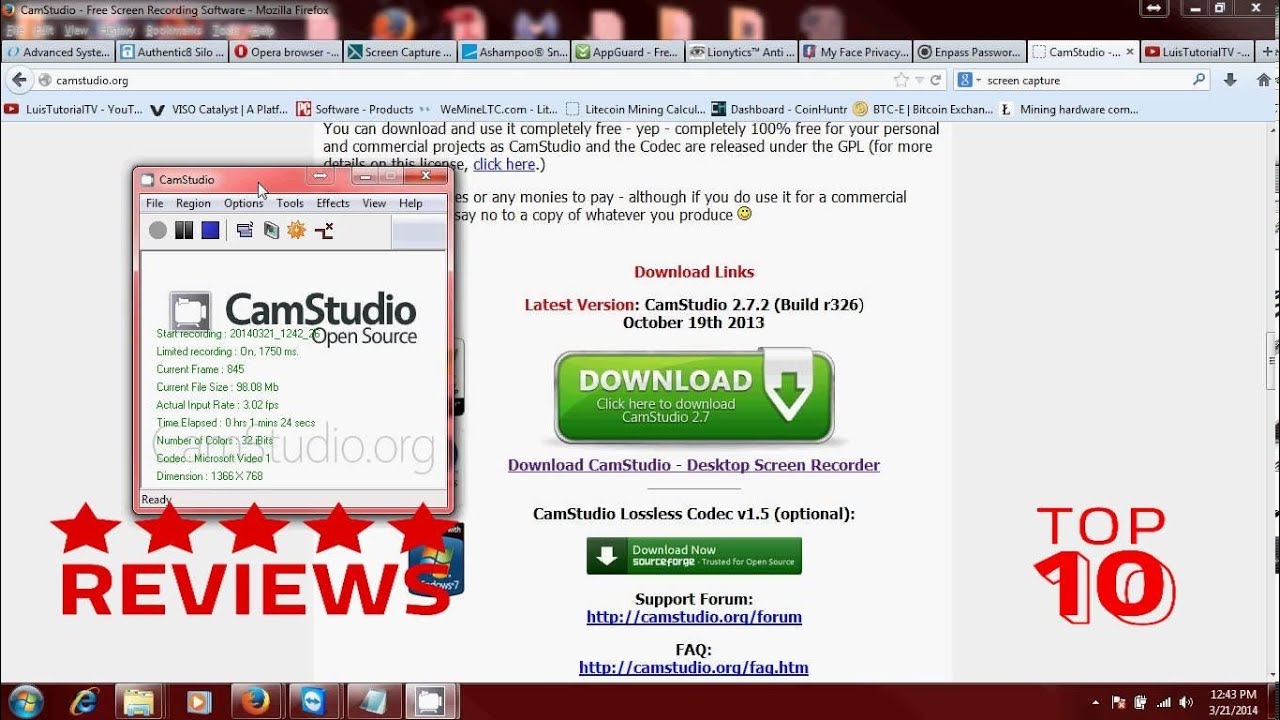The width and height of the screenshot is (1280, 720).
Task: Open the camstudio.org/faq.htm link
Action: coord(694,667)
